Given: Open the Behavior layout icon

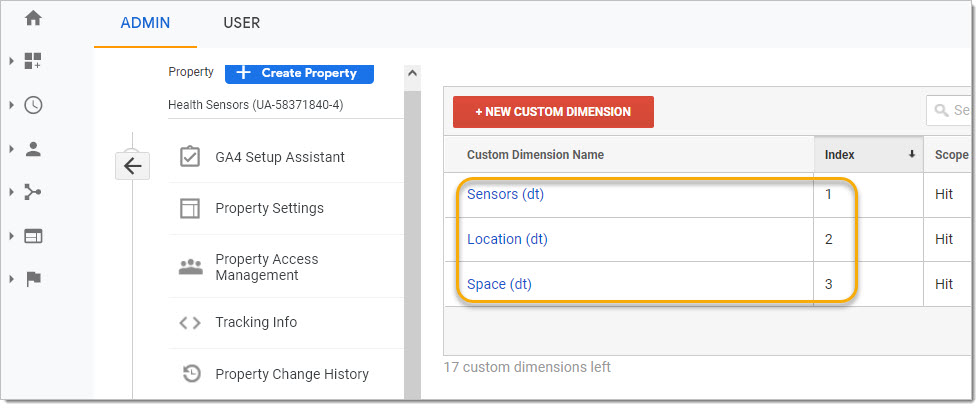Looking at the screenshot, I should pyautogui.click(x=33, y=236).
